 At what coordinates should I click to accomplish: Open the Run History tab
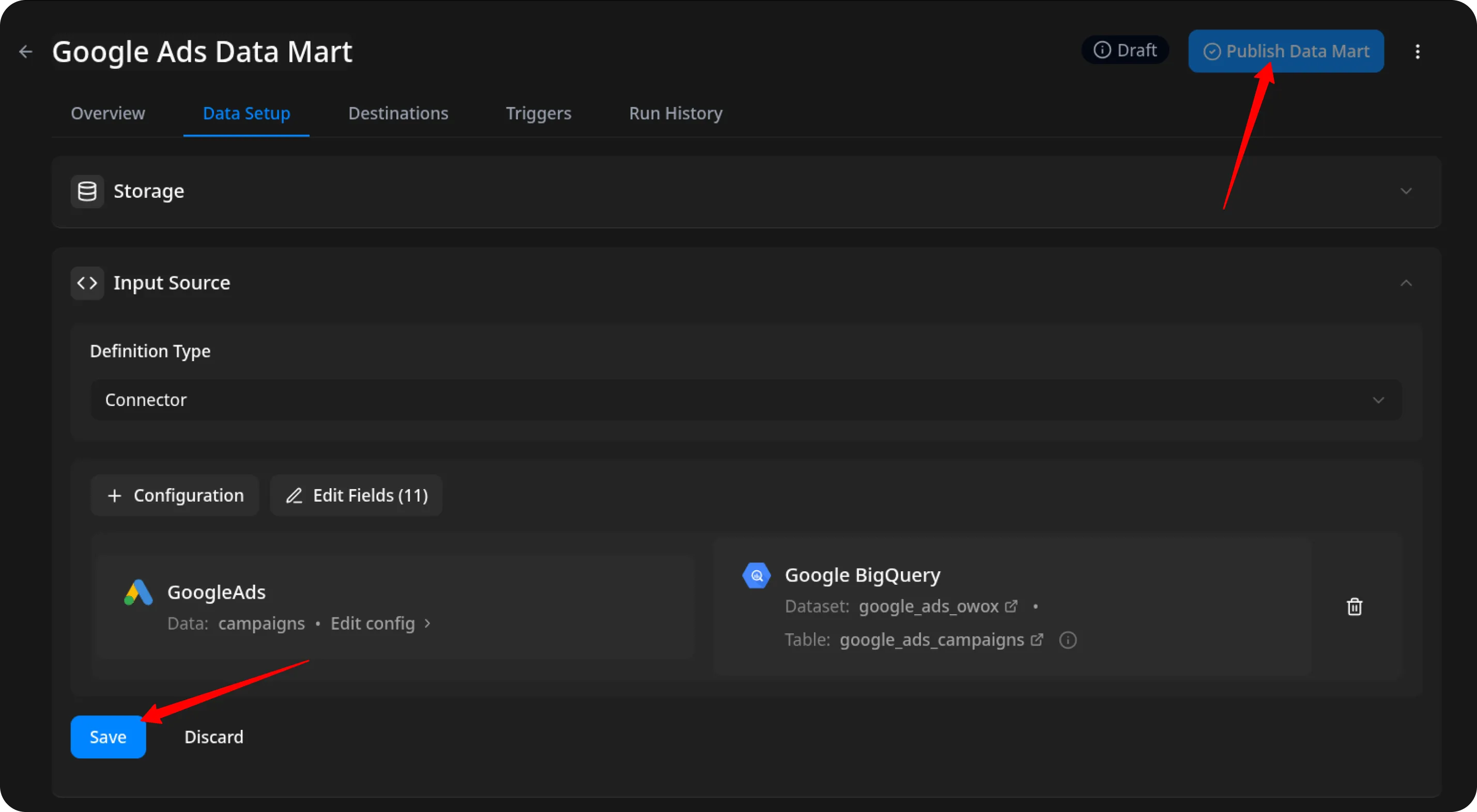[x=675, y=113]
